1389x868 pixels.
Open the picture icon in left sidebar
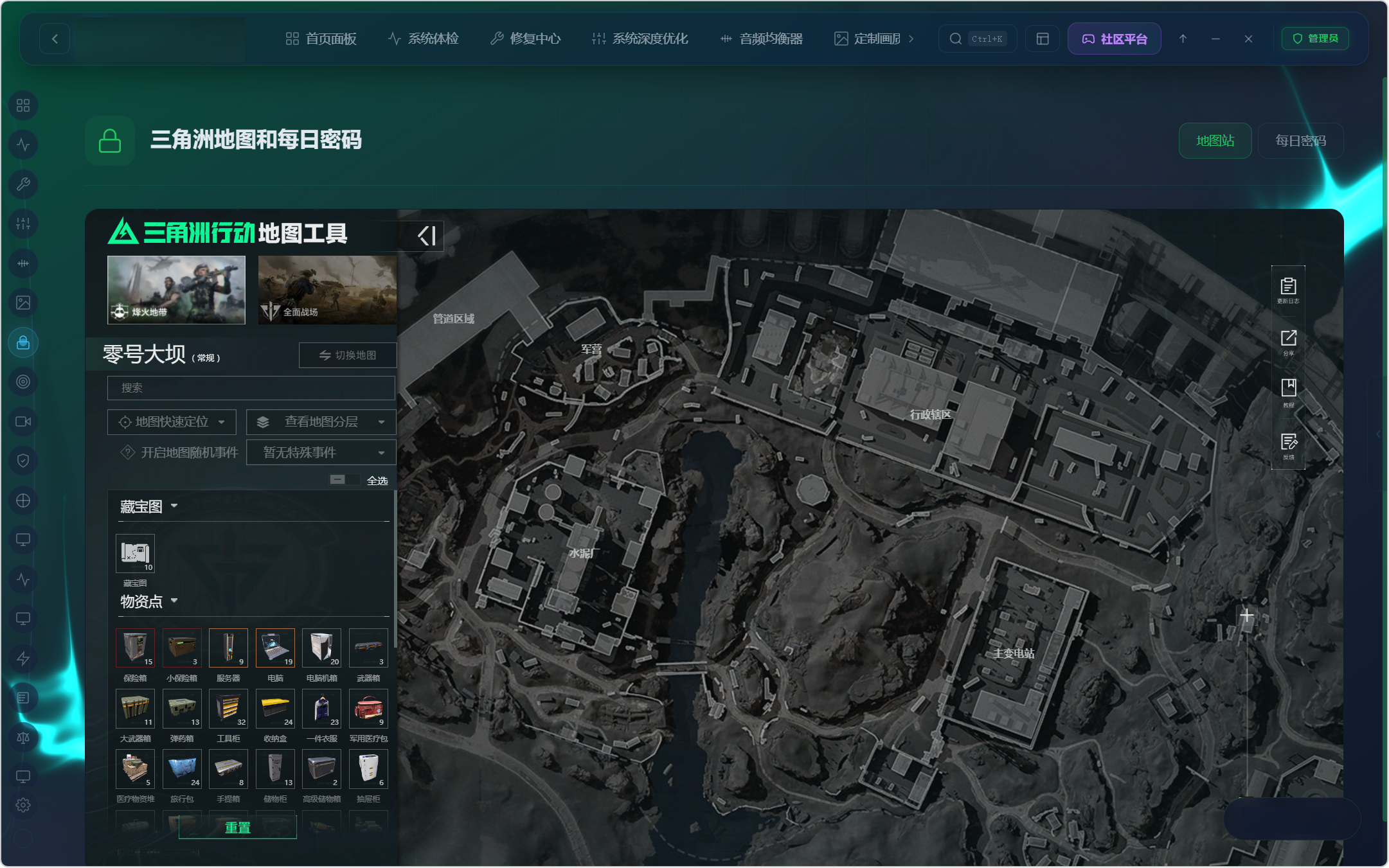23,303
